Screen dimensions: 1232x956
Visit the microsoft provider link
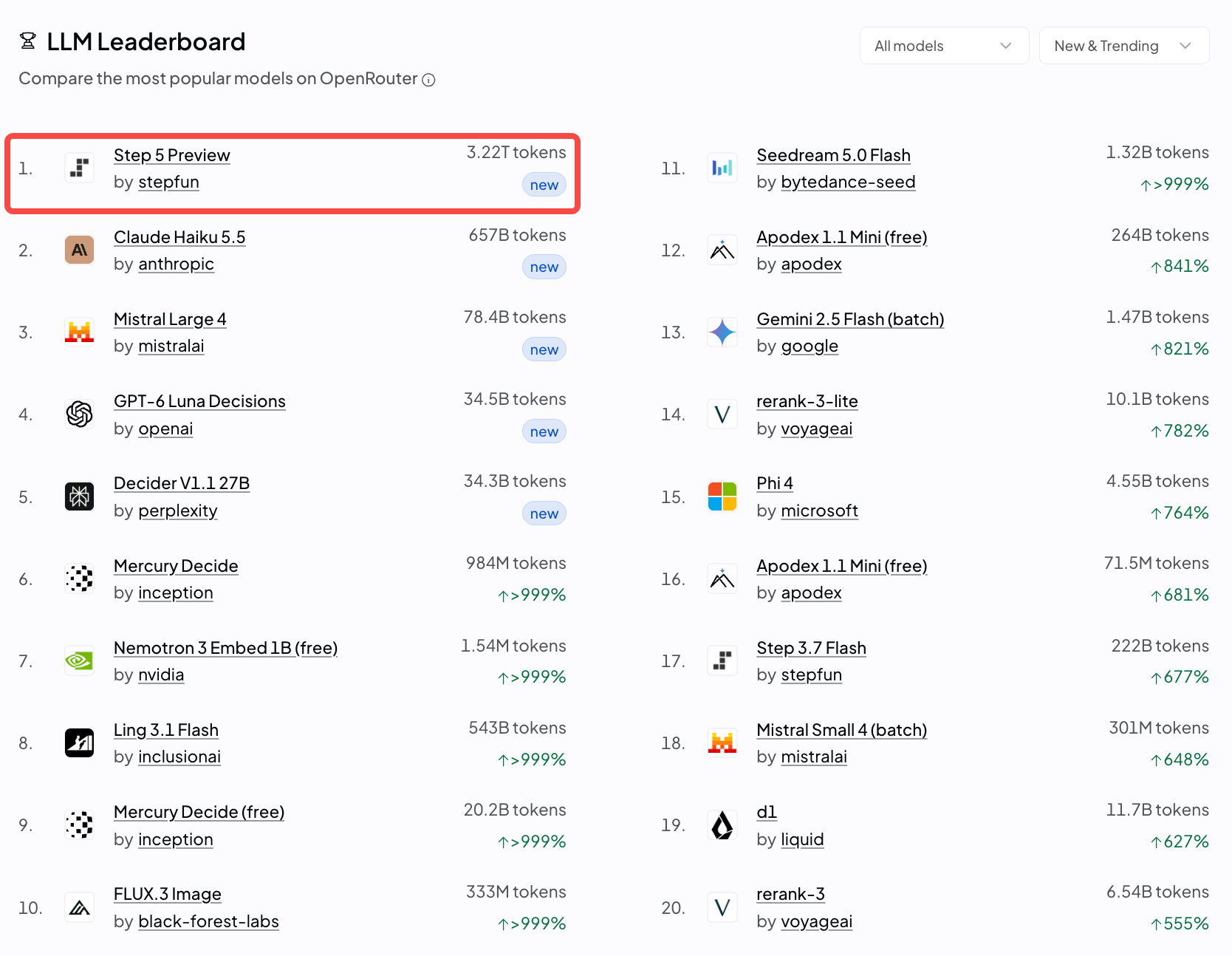819,511
